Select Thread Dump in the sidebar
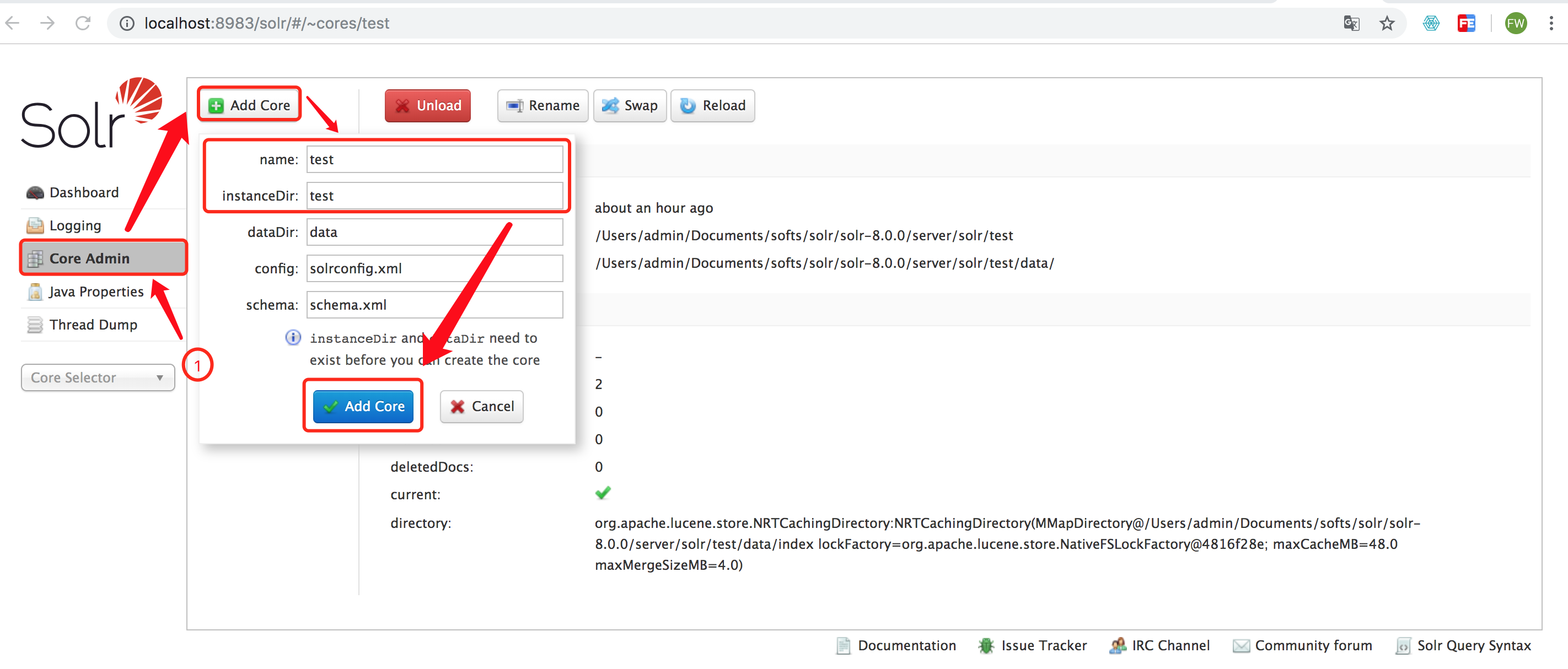The width and height of the screenshot is (1568, 669). tap(93, 325)
